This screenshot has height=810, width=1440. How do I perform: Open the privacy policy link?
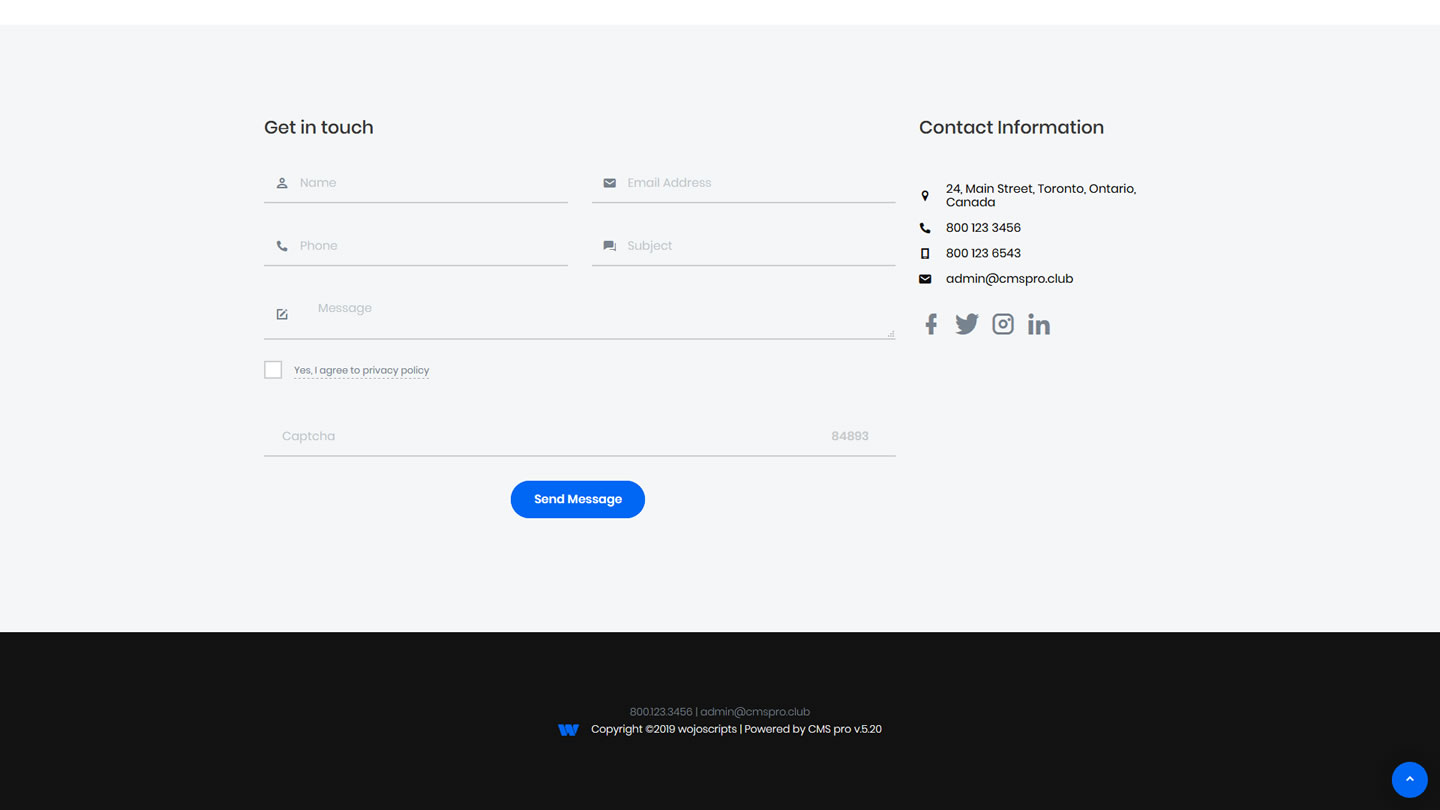tap(395, 370)
